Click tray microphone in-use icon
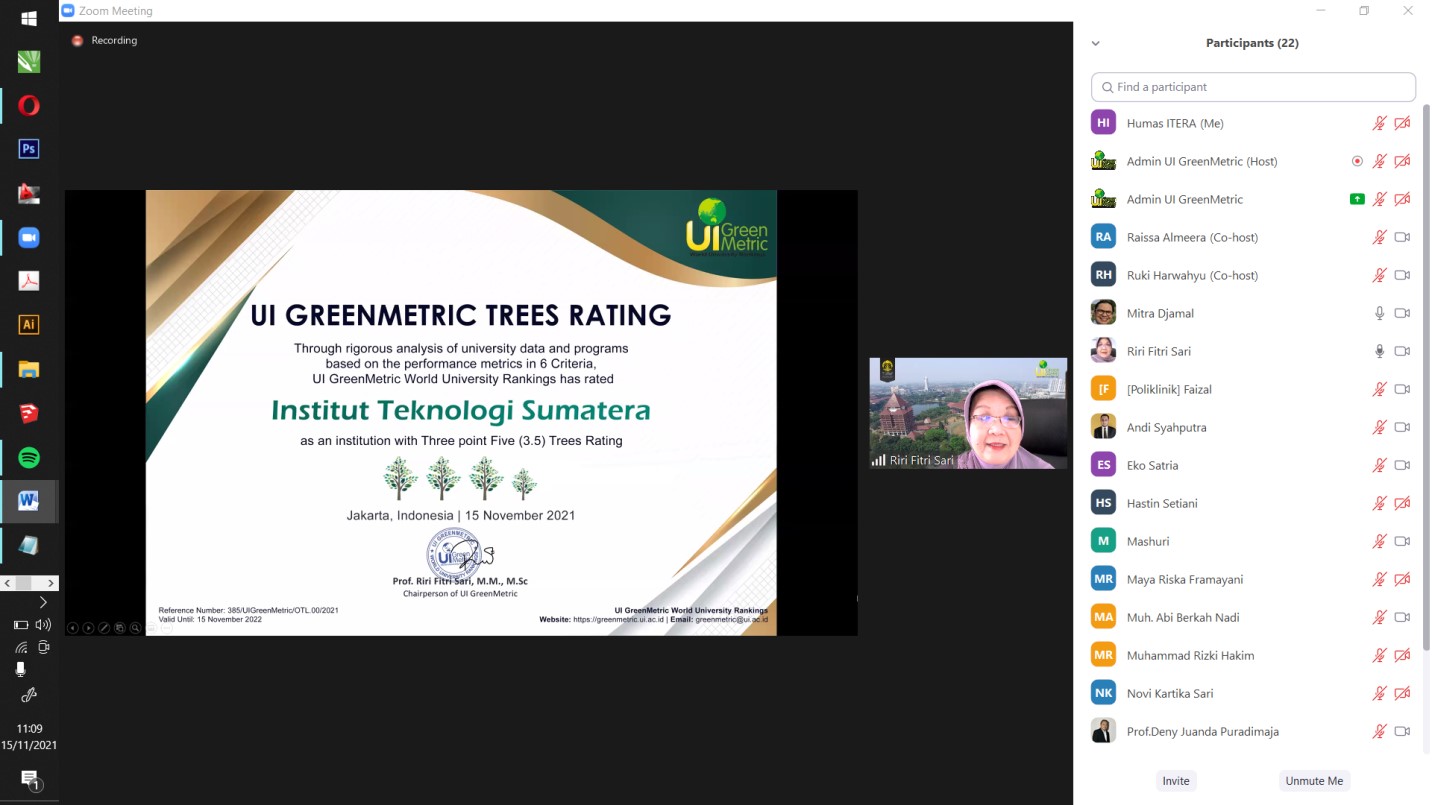 [20, 669]
